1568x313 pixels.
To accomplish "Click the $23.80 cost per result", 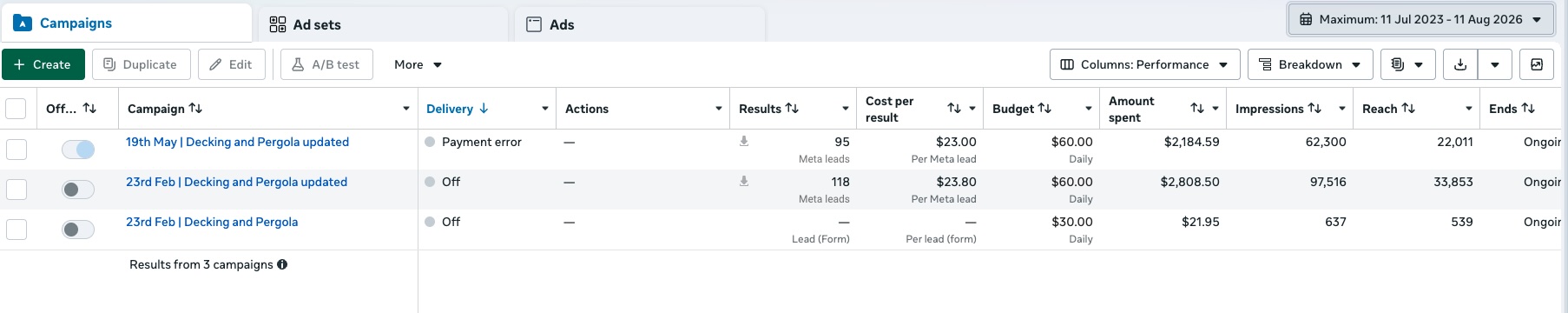I will pos(956,182).
